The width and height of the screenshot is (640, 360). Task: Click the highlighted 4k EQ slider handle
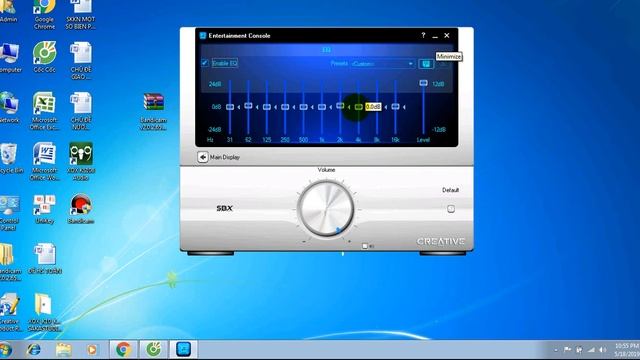pyautogui.click(x=358, y=107)
